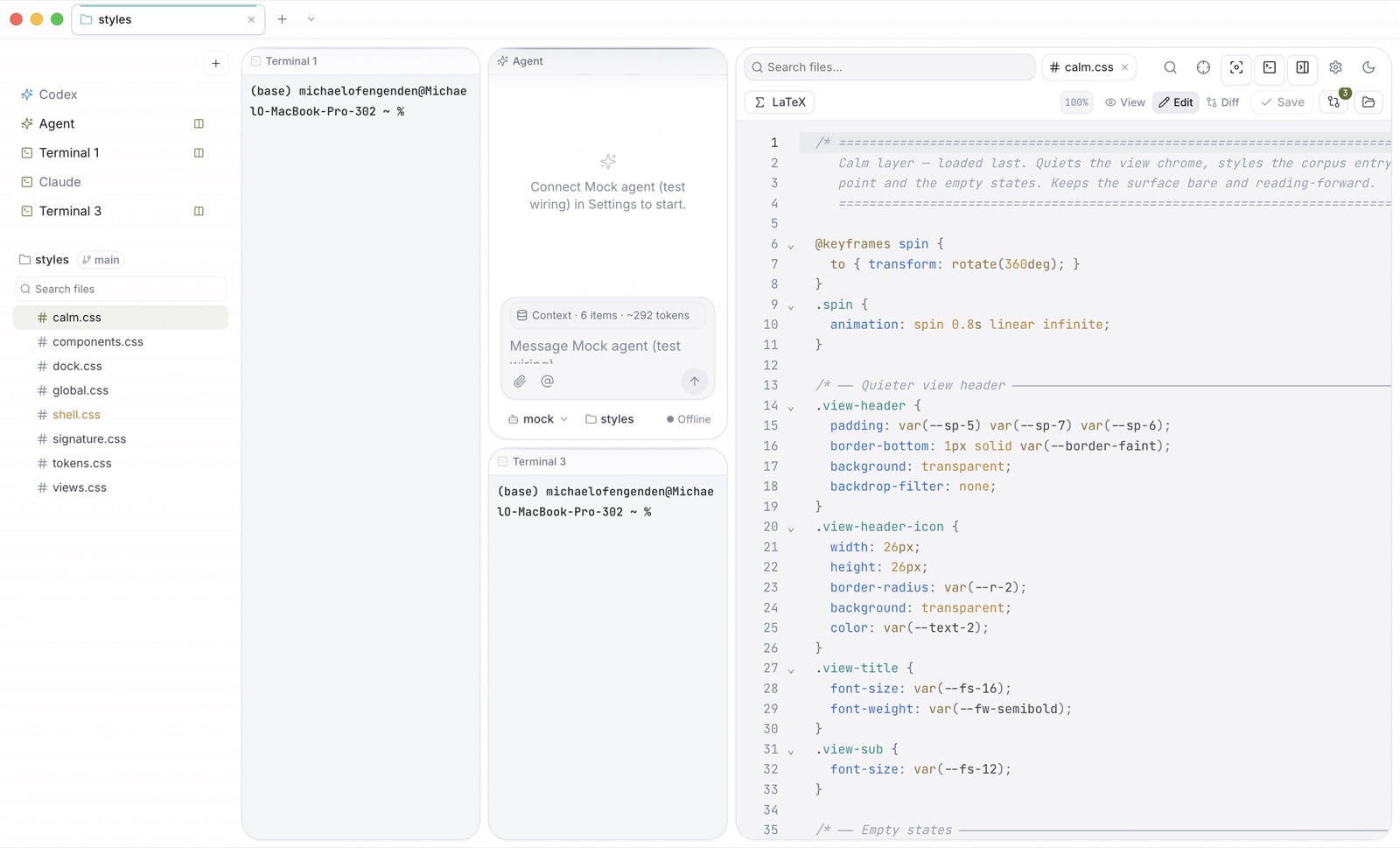
Task: Collapse the @keyframes spin block fold arrow
Action: [791, 246]
